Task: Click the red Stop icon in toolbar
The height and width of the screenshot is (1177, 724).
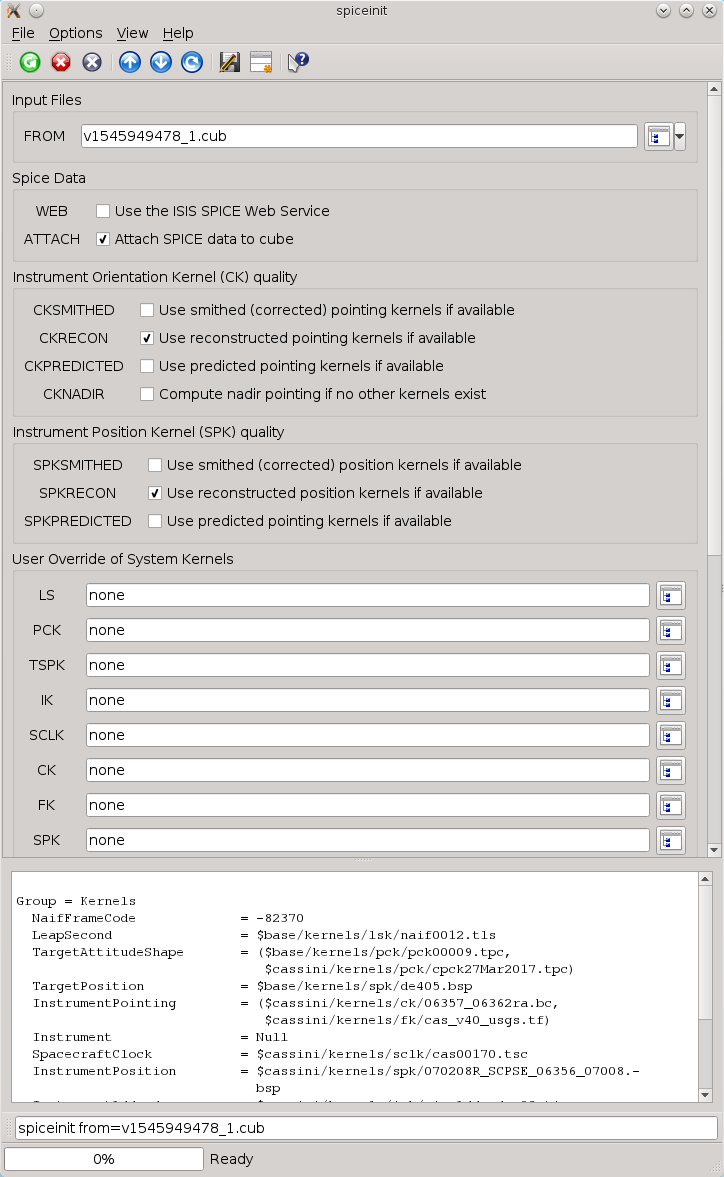Action: tap(60, 62)
